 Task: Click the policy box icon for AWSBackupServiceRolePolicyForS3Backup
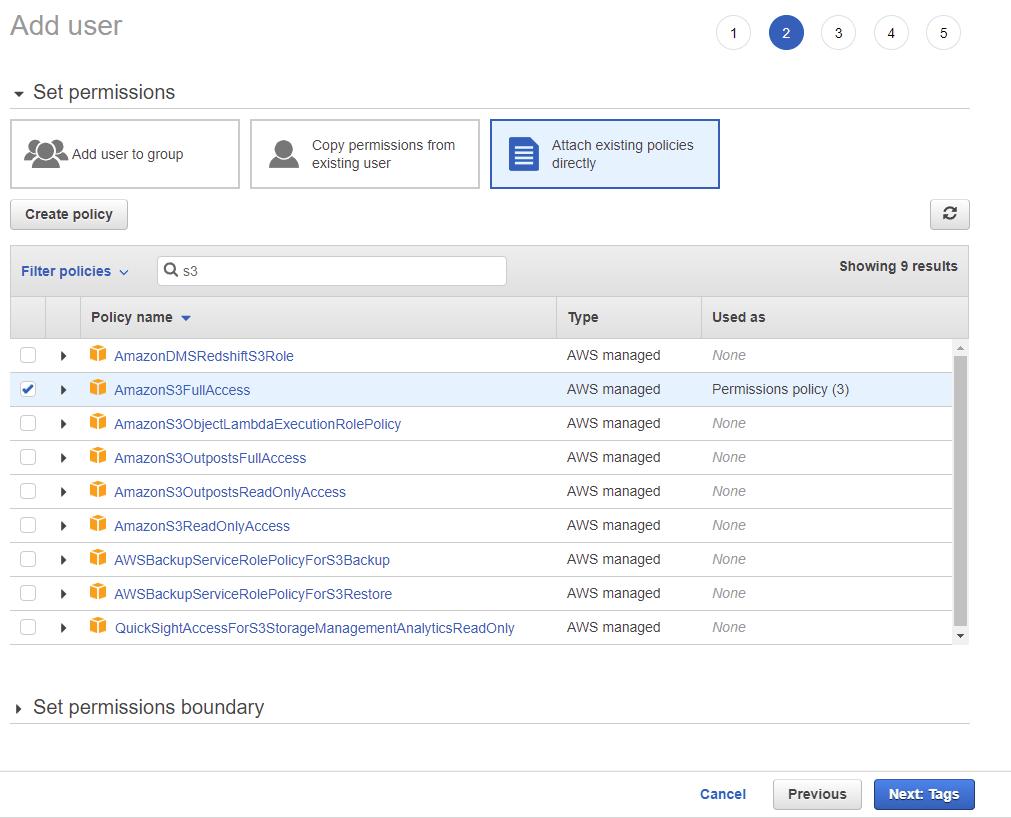[98, 558]
